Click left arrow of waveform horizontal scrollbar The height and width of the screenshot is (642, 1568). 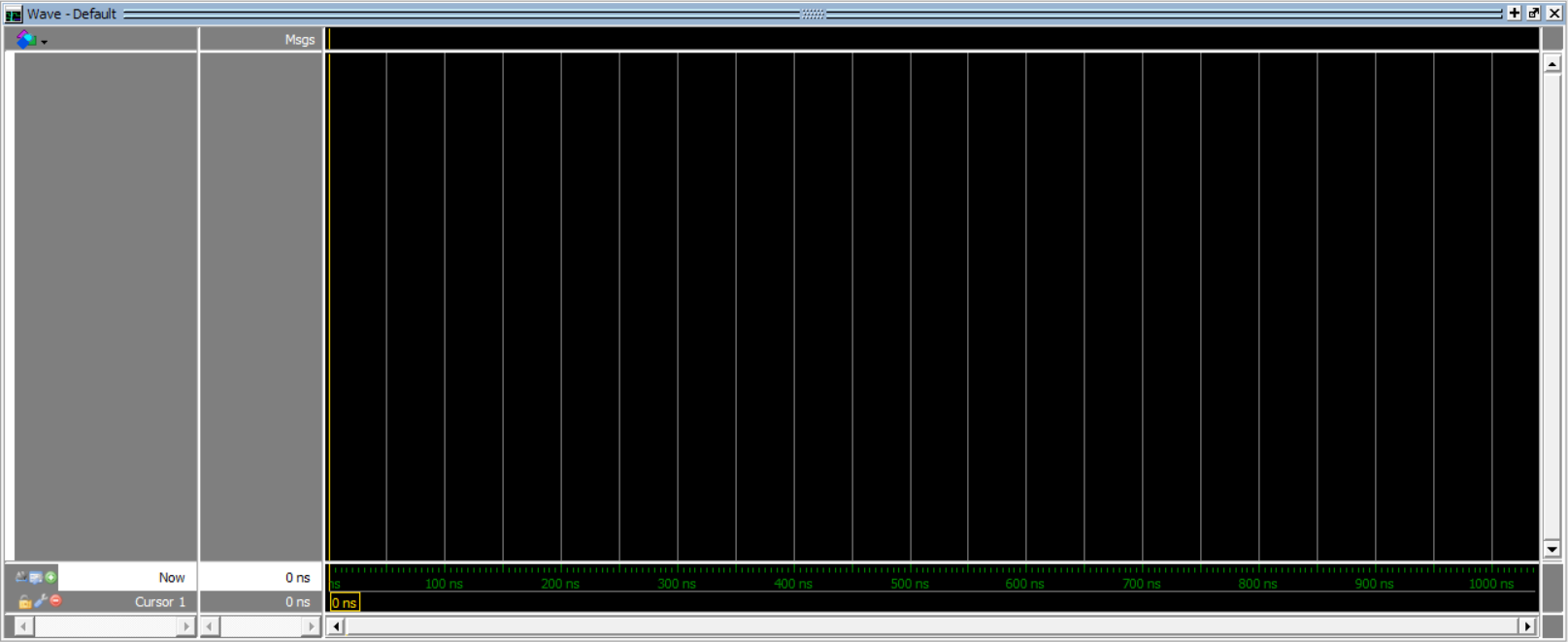[x=337, y=626]
